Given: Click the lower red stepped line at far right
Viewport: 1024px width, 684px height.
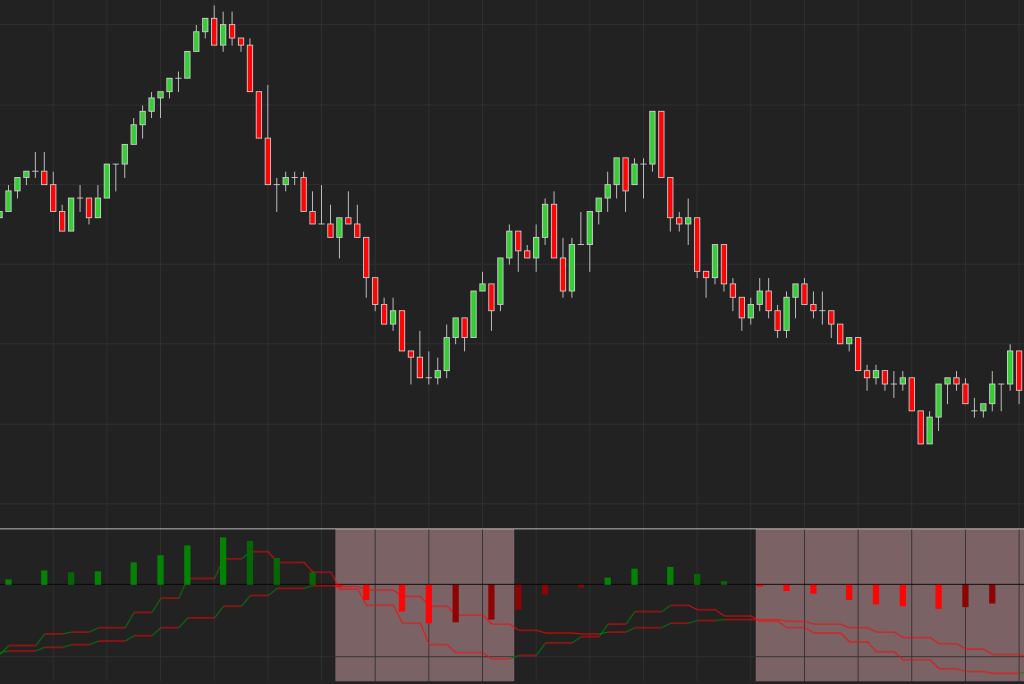Looking at the screenshot, I should [x=1000, y=671].
